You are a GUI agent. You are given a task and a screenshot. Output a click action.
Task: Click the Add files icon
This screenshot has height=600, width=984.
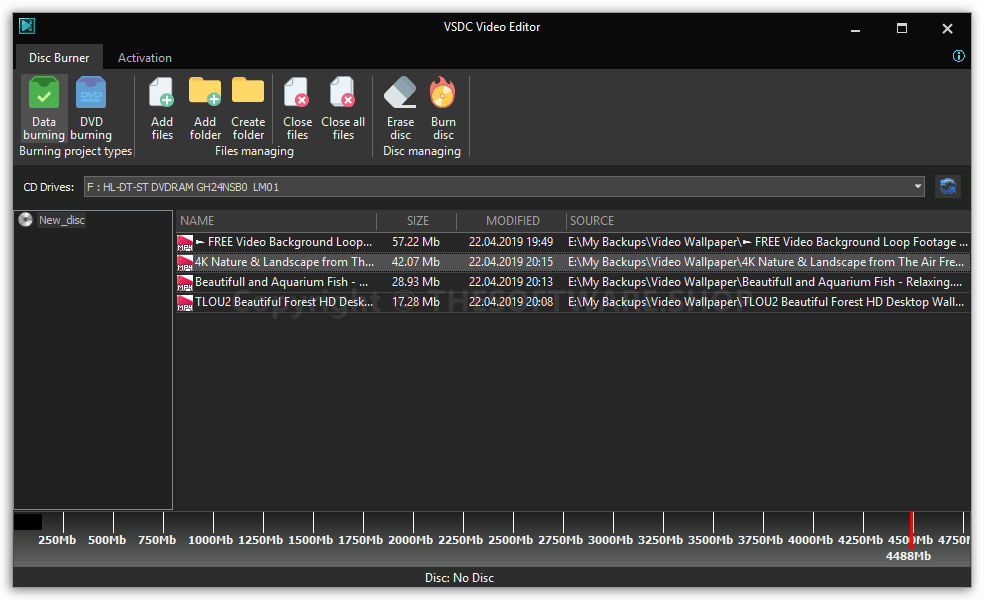(x=162, y=92)
